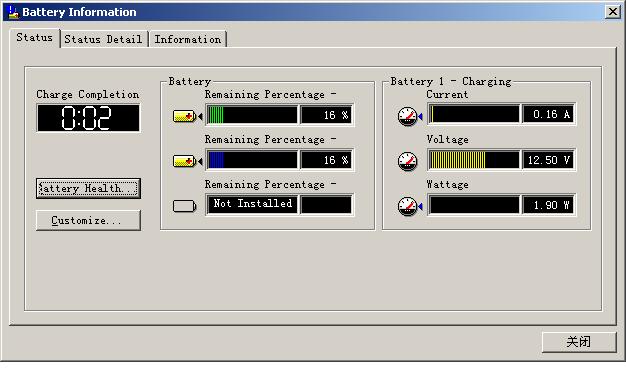The height and width of the screenshot is (384, 626).
Task: Click the Battery 1 - Charging heading
Action: [x=451, y=81]
